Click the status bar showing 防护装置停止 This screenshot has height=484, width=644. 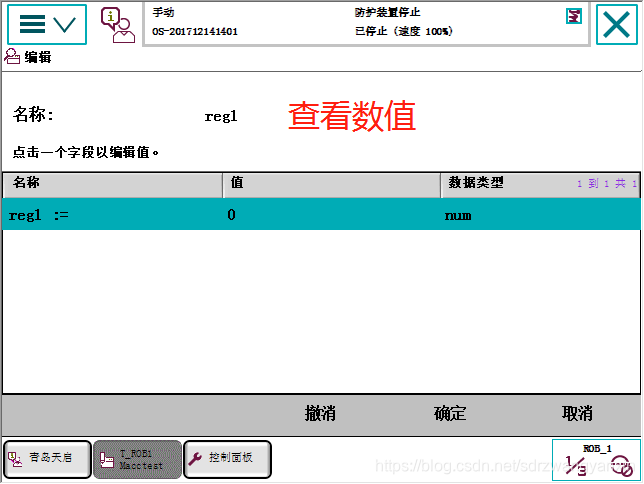(x=366, y=24)
